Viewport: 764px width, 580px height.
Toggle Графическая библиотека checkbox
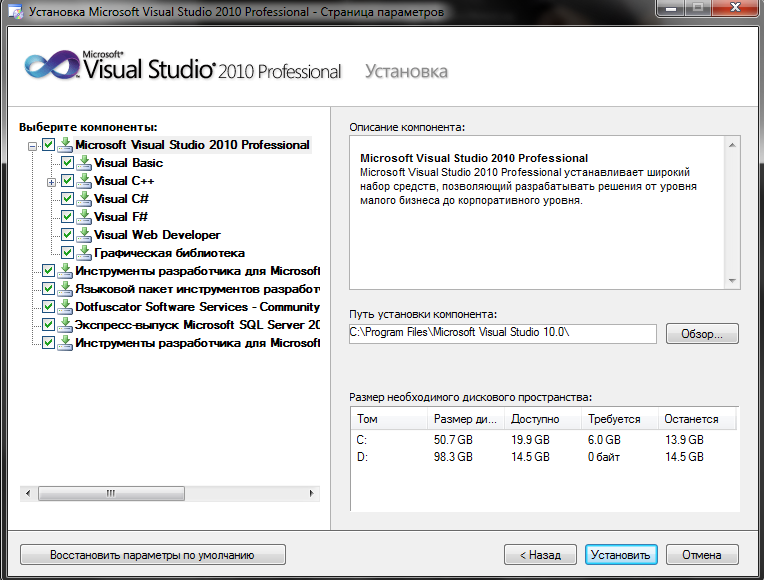(x=67, y=253)
